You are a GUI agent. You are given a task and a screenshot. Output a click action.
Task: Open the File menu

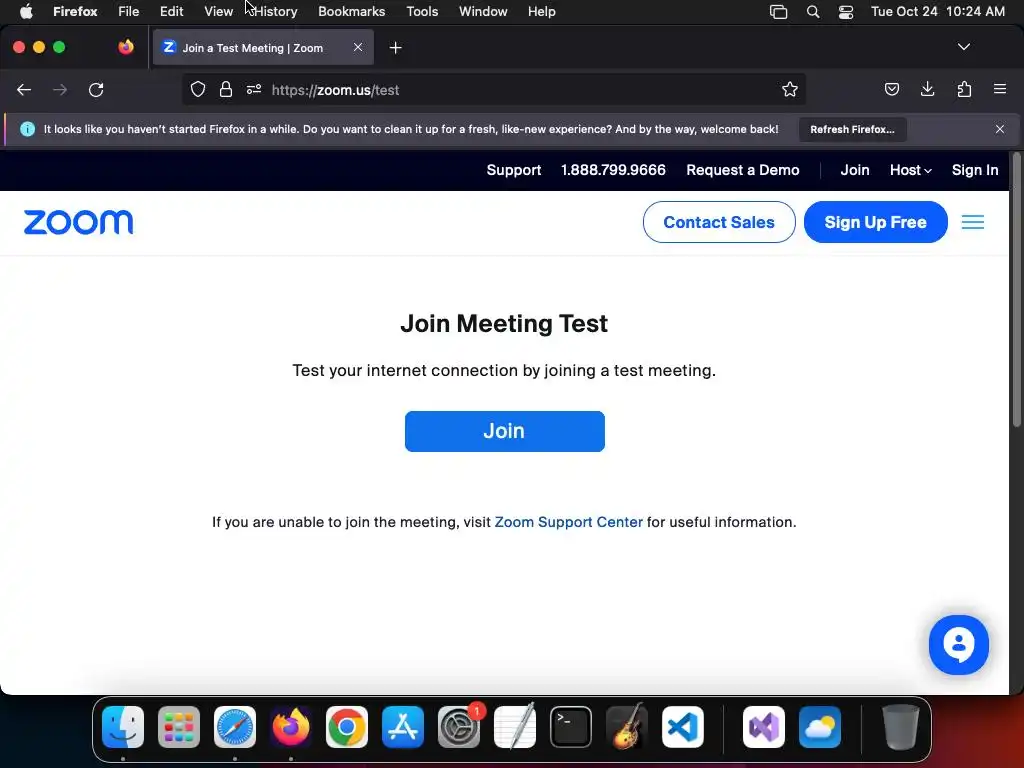click(129, 12)
